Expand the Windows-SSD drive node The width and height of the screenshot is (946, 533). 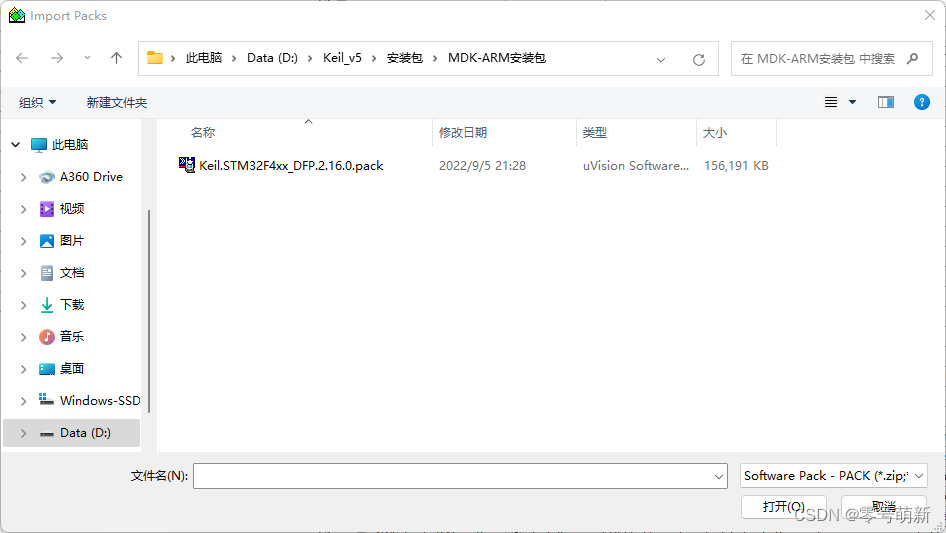tap(24, 401)
